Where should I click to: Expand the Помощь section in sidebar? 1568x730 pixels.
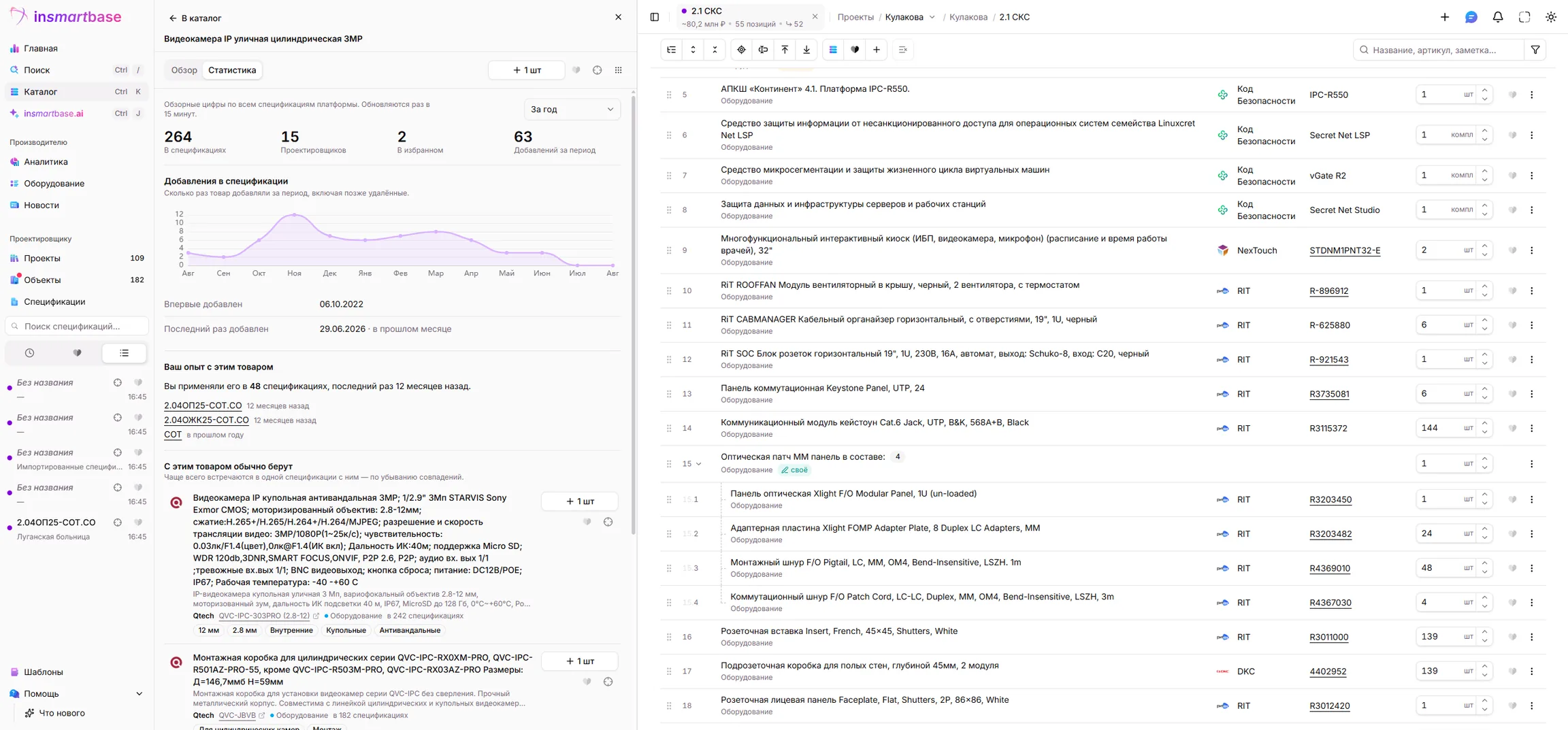tap(76, 694)
